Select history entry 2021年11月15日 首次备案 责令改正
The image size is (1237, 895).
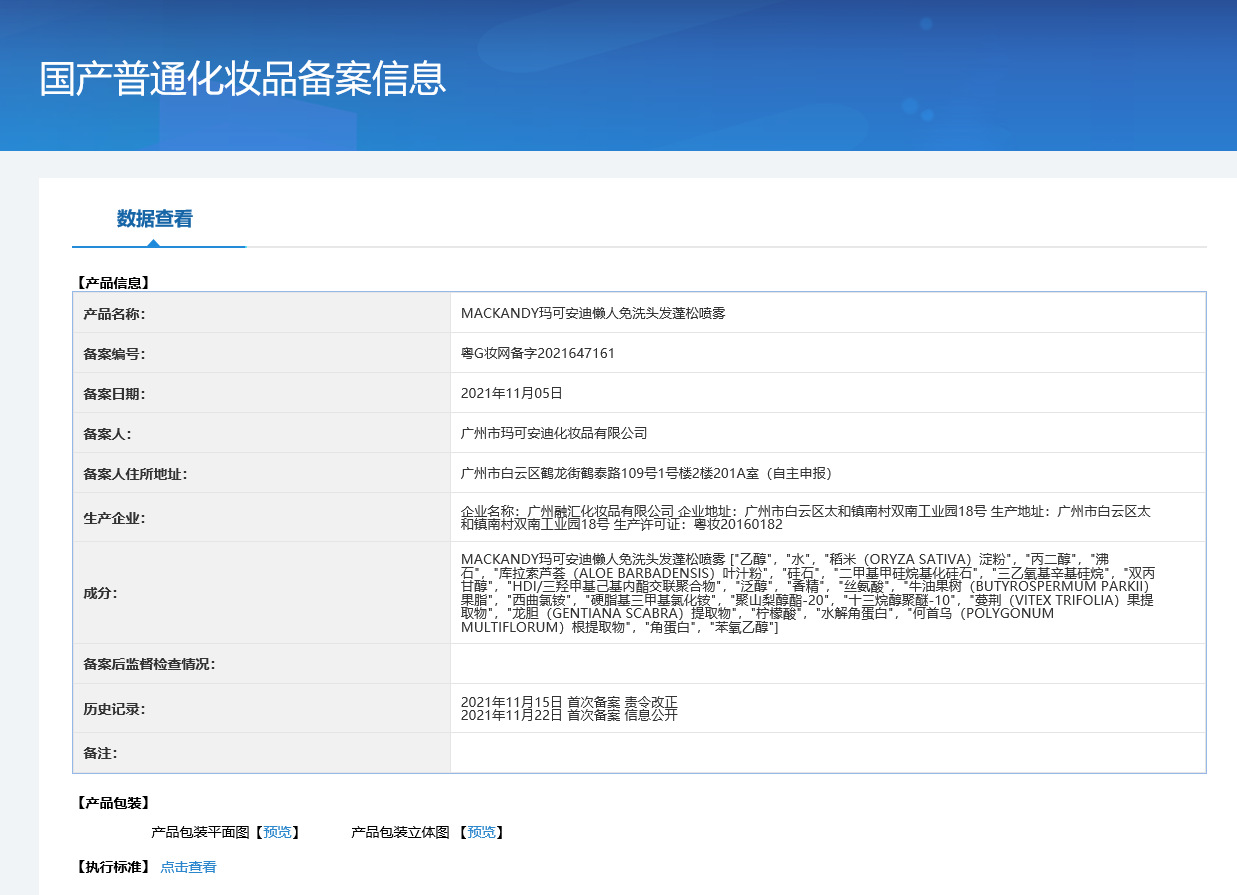pos(569,702)
